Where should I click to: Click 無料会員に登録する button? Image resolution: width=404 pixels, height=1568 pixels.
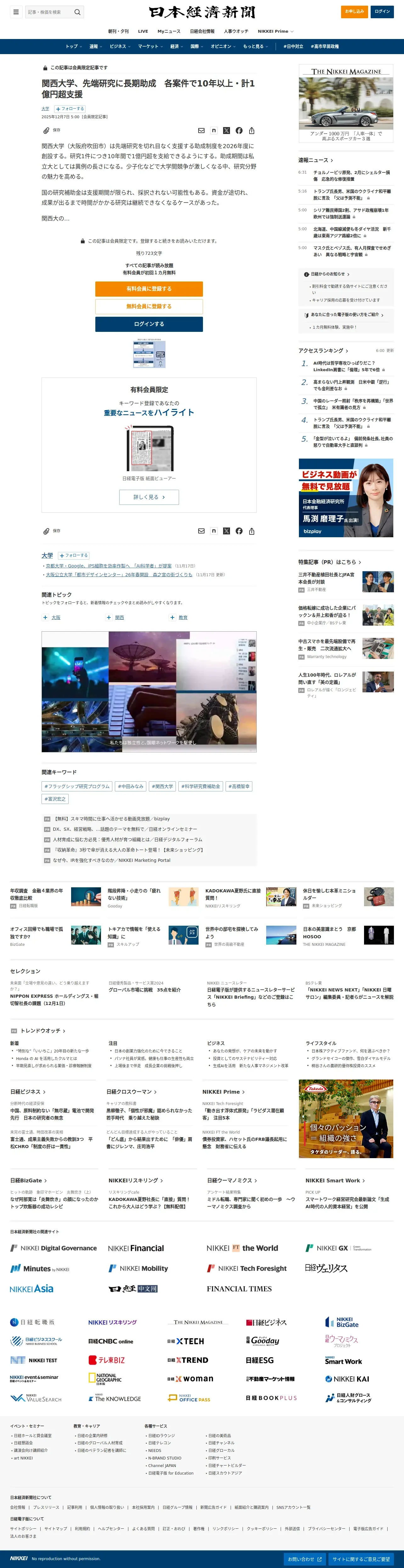tap(149, 306)
